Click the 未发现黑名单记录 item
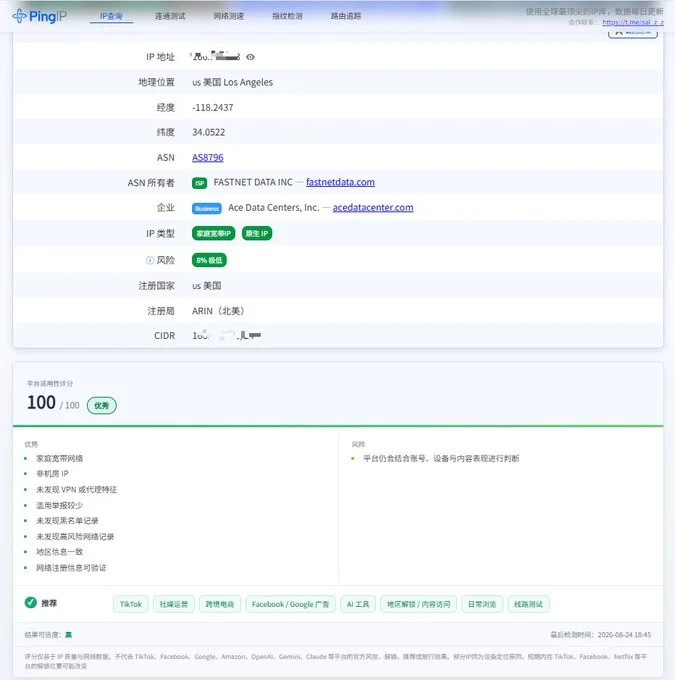675x680 pixels. coord(67,520)
